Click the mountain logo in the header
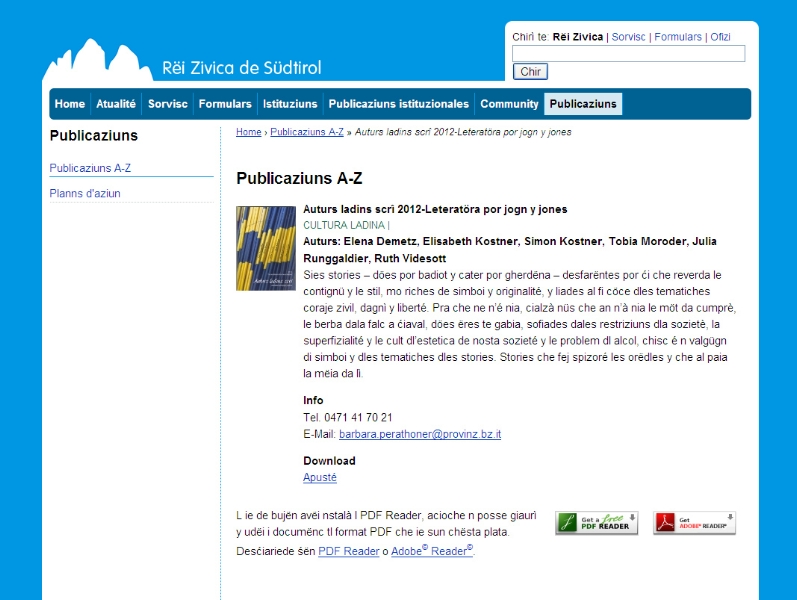The height and width of the screenshot is (600, 797). tap(95, 62)
